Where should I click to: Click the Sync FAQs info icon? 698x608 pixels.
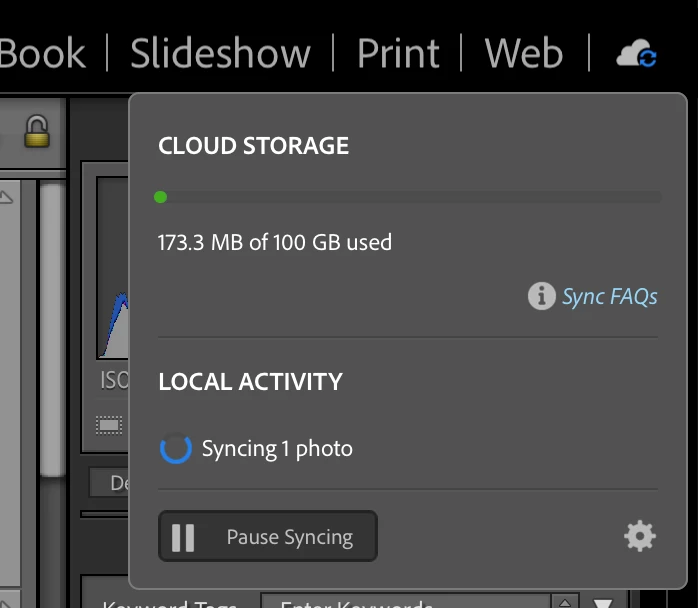[x=541, y=296]
